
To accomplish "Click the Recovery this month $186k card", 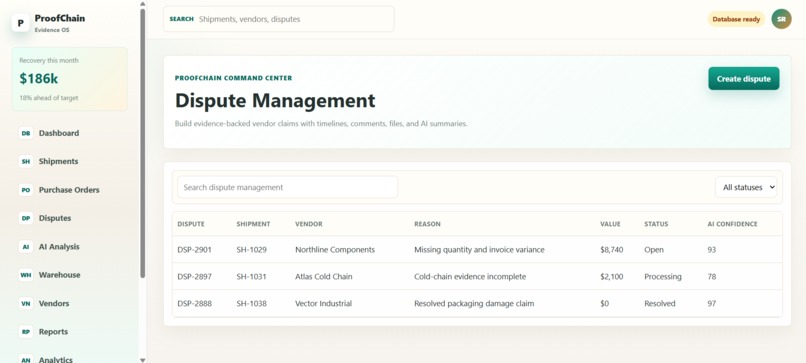I will coord(70,79).
